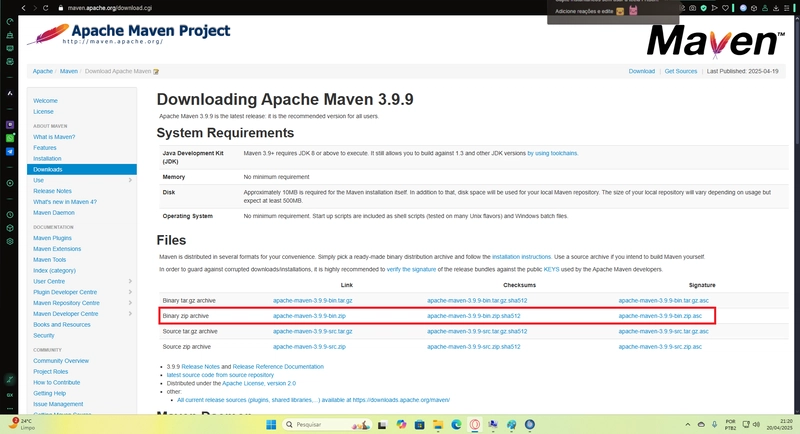
Task: Open WhatsApp from the browser sidebar
Action: tap(10, 138)
